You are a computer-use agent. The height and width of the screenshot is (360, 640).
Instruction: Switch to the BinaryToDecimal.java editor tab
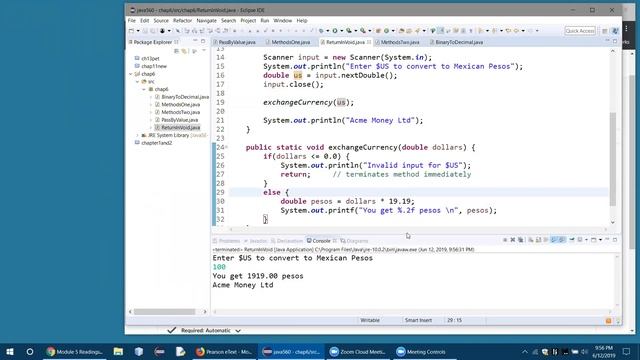pyautogui.click(x=459, y=42)
